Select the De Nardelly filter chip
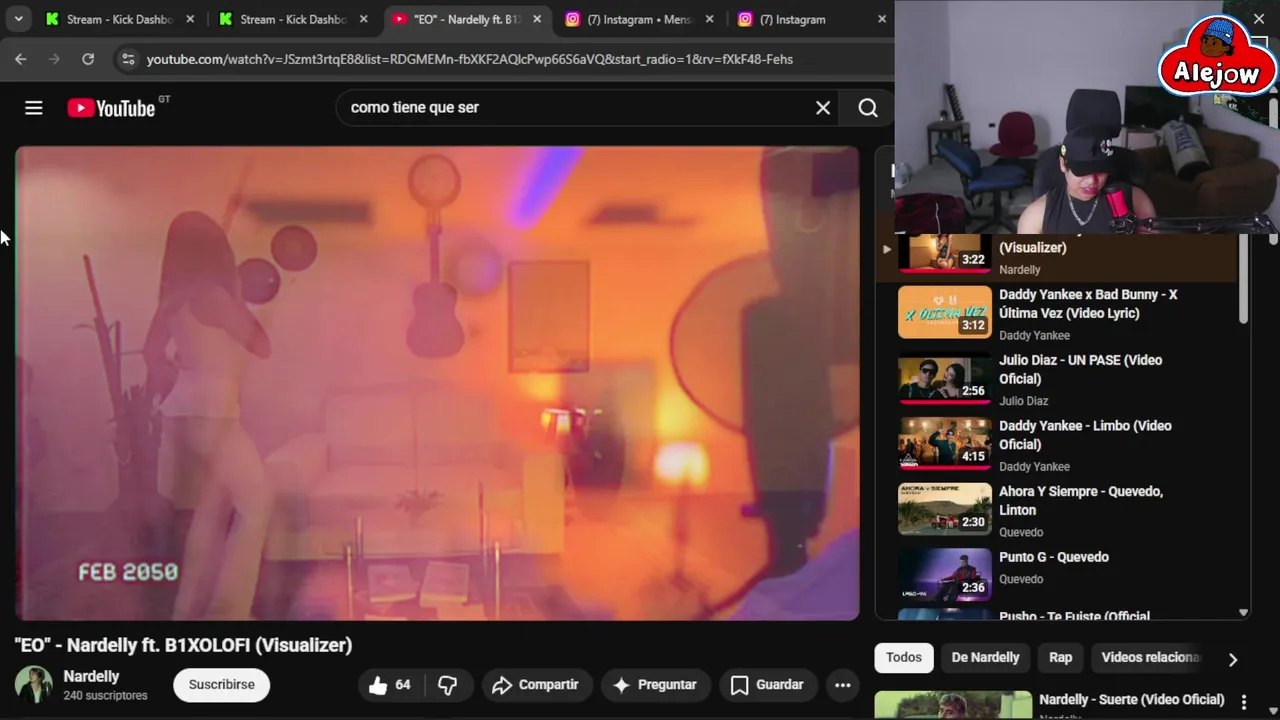This screenshot has height=720, width=1280. (985, 657)
